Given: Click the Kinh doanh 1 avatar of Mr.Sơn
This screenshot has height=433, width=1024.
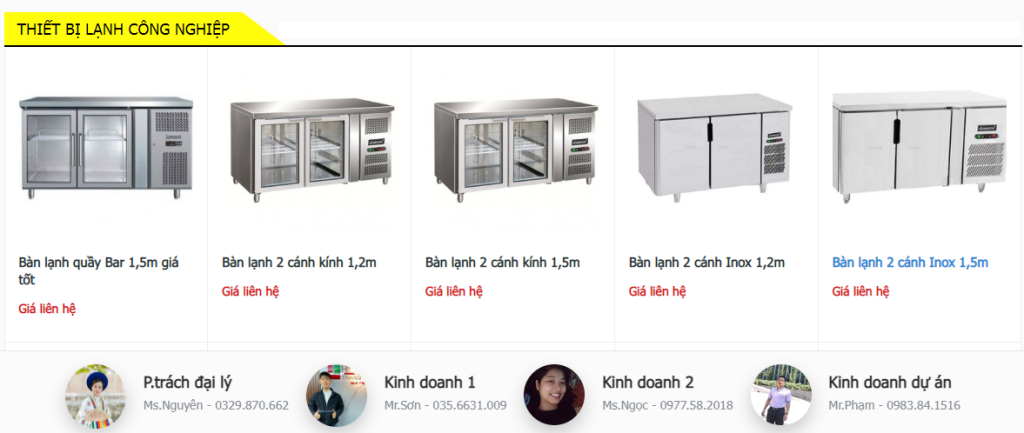Looking at the screenshot, I should (336, 395).
